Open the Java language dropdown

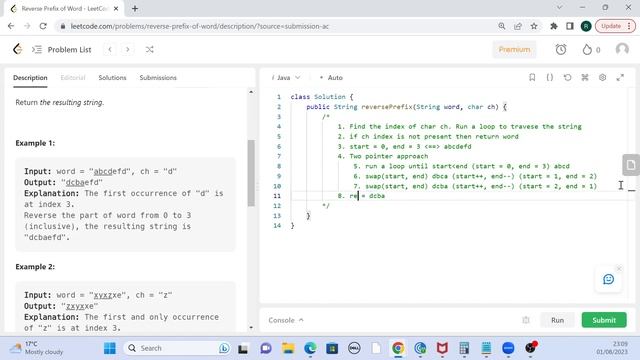(286, 78)
